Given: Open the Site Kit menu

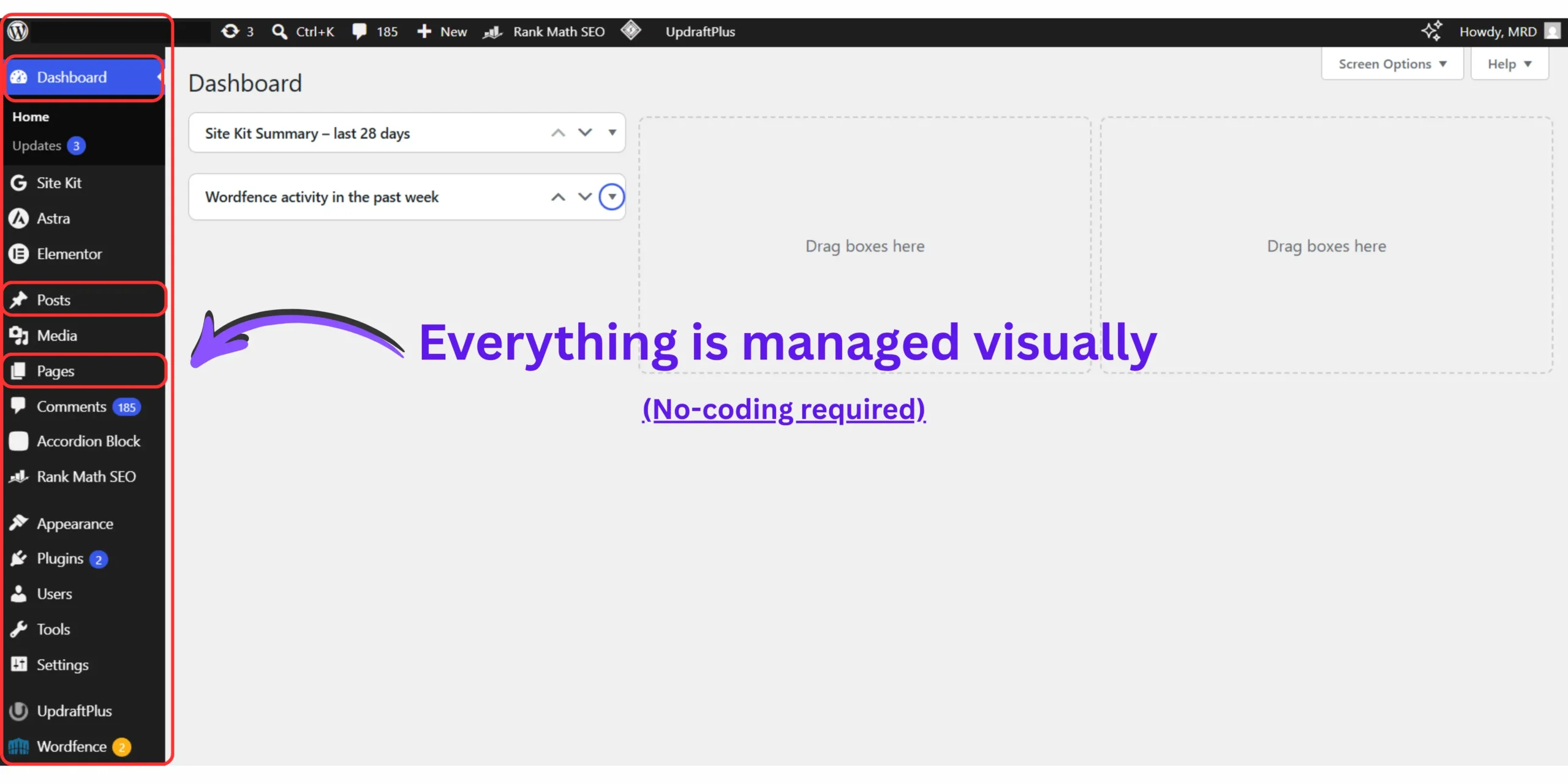Looking at the screenshot, I should (85, 183).
